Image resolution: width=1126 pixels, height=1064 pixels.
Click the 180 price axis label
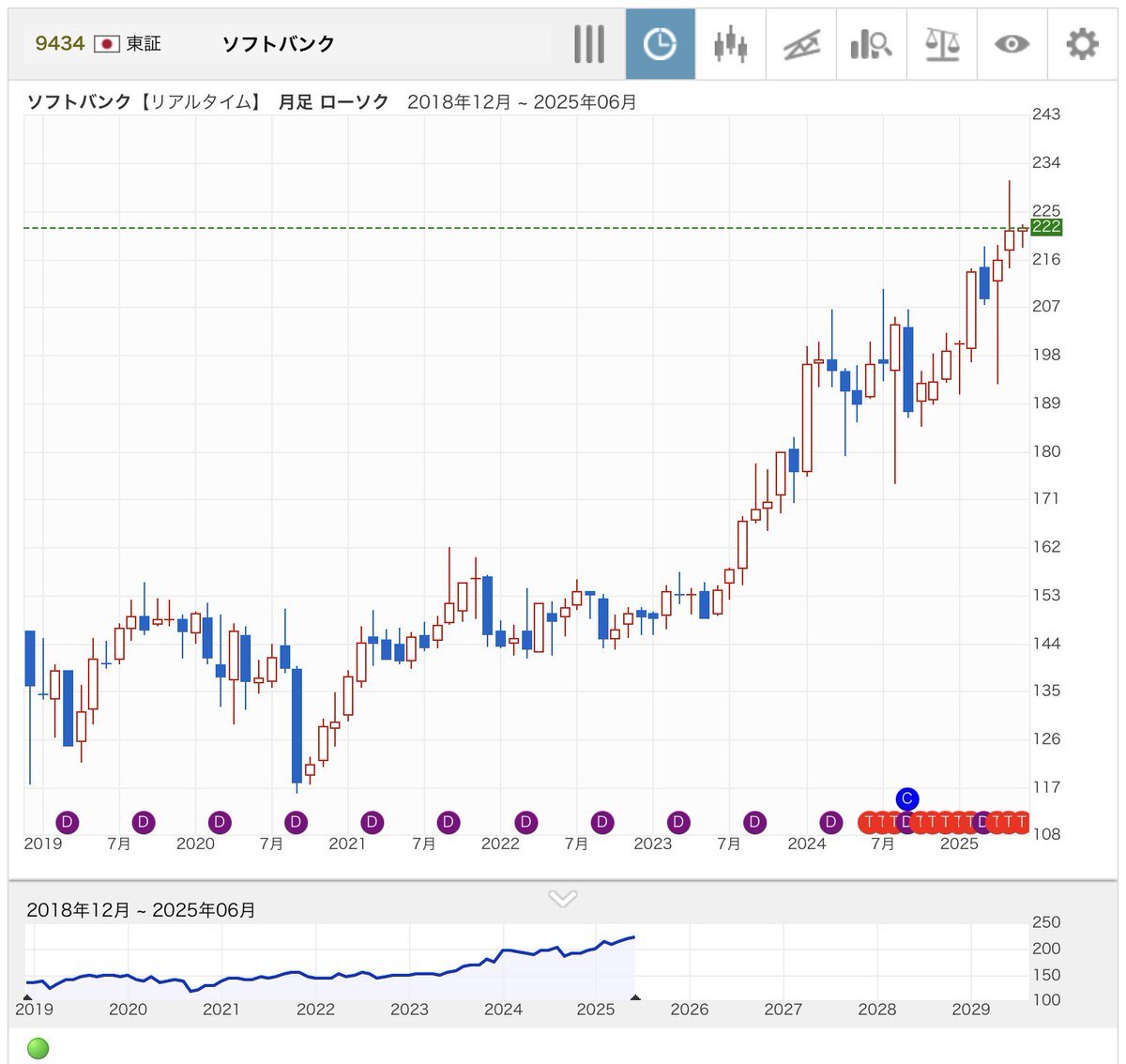click(x=1046, y=451)
